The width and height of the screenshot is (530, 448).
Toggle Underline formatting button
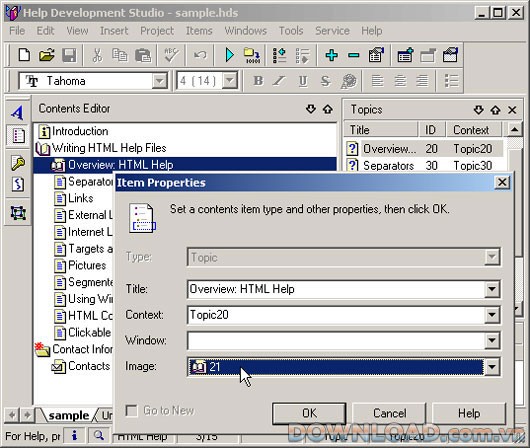303,81
